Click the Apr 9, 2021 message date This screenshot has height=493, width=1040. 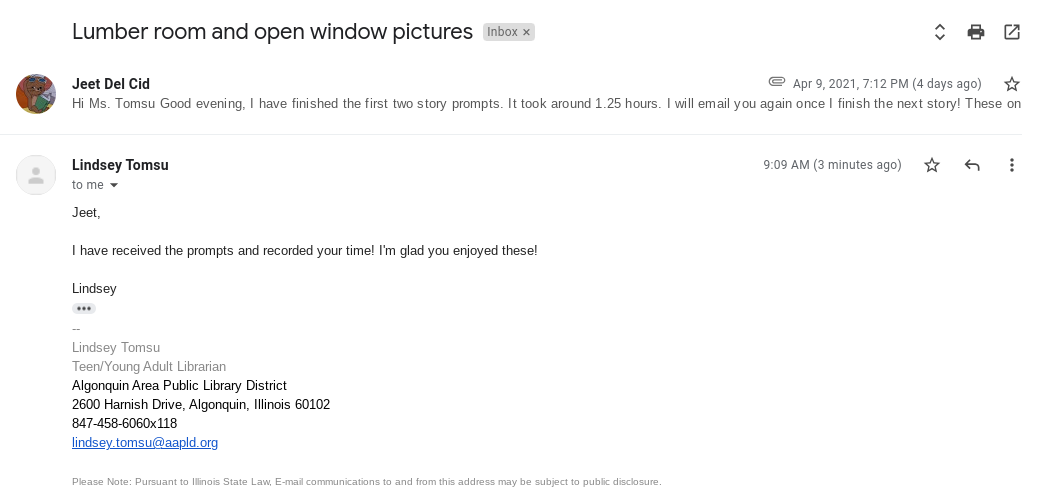[x=886, y=84]
